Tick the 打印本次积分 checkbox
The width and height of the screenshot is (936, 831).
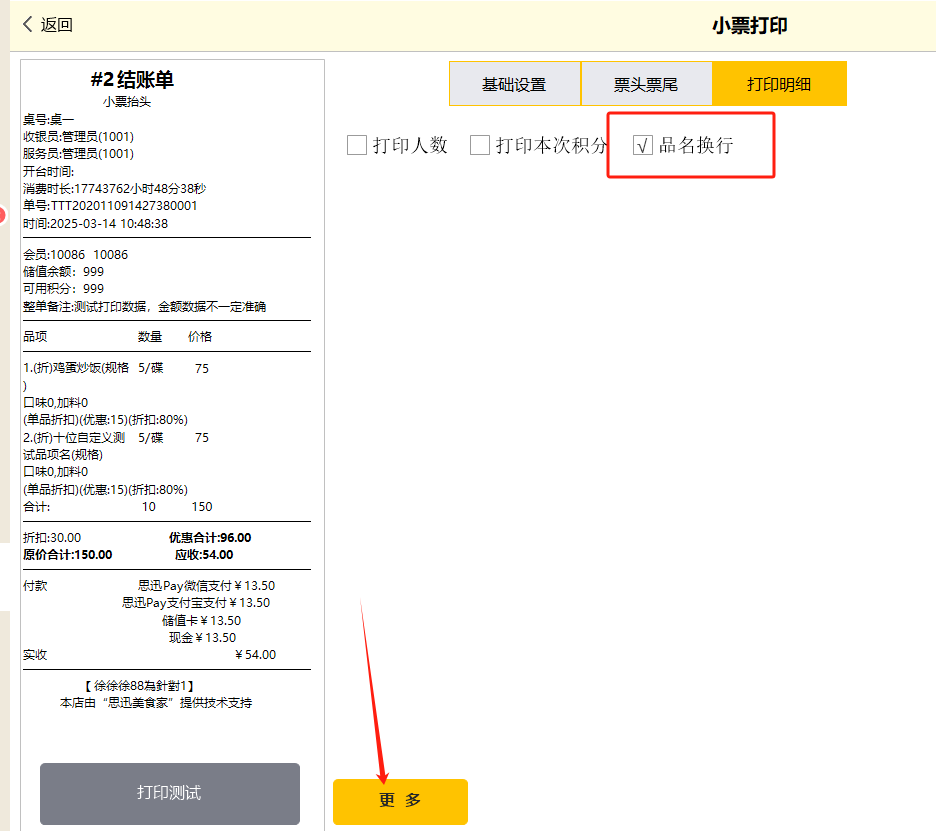(480, 146)
